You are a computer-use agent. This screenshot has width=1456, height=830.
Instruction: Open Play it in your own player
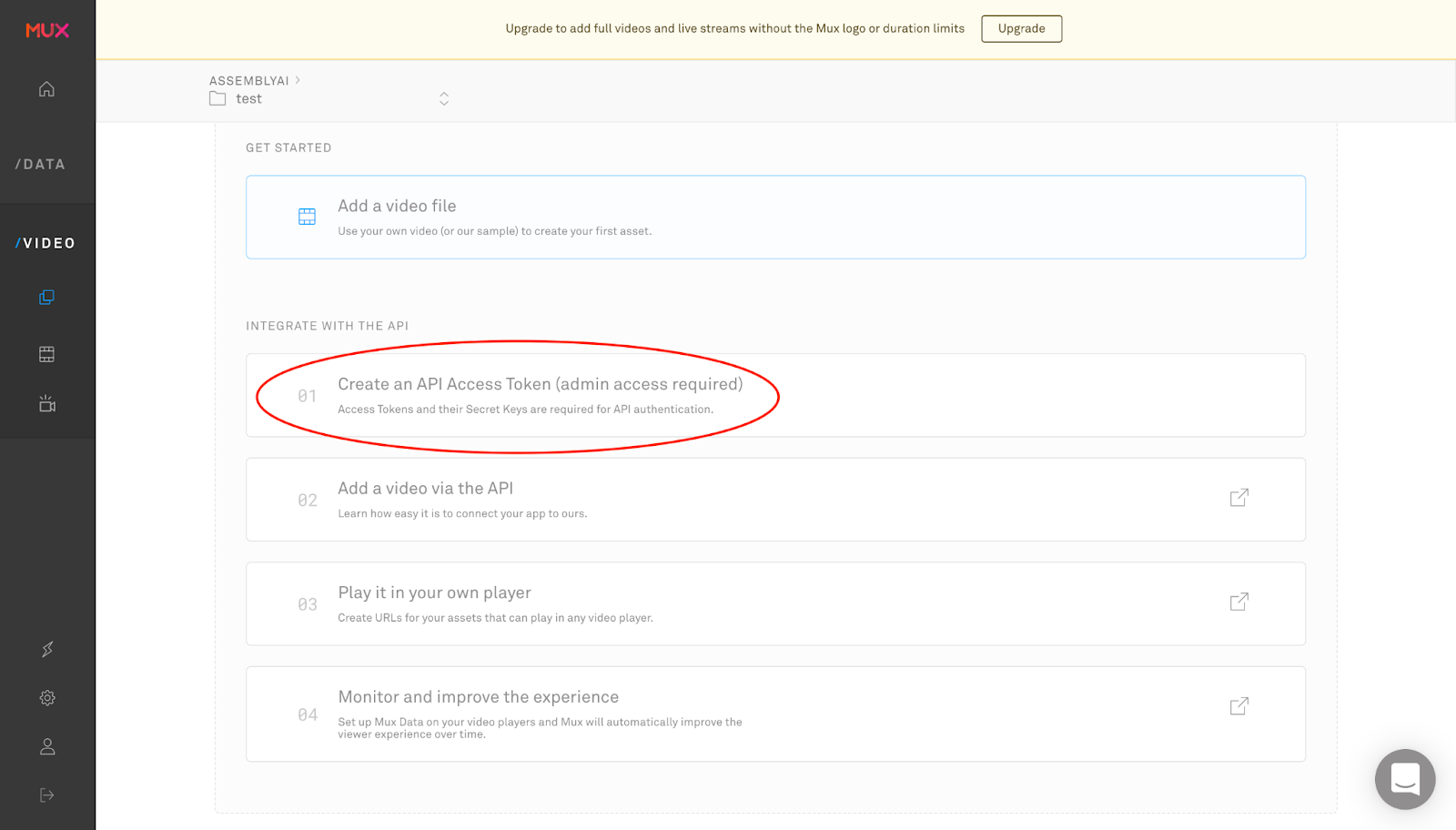(x=775, y=603)
